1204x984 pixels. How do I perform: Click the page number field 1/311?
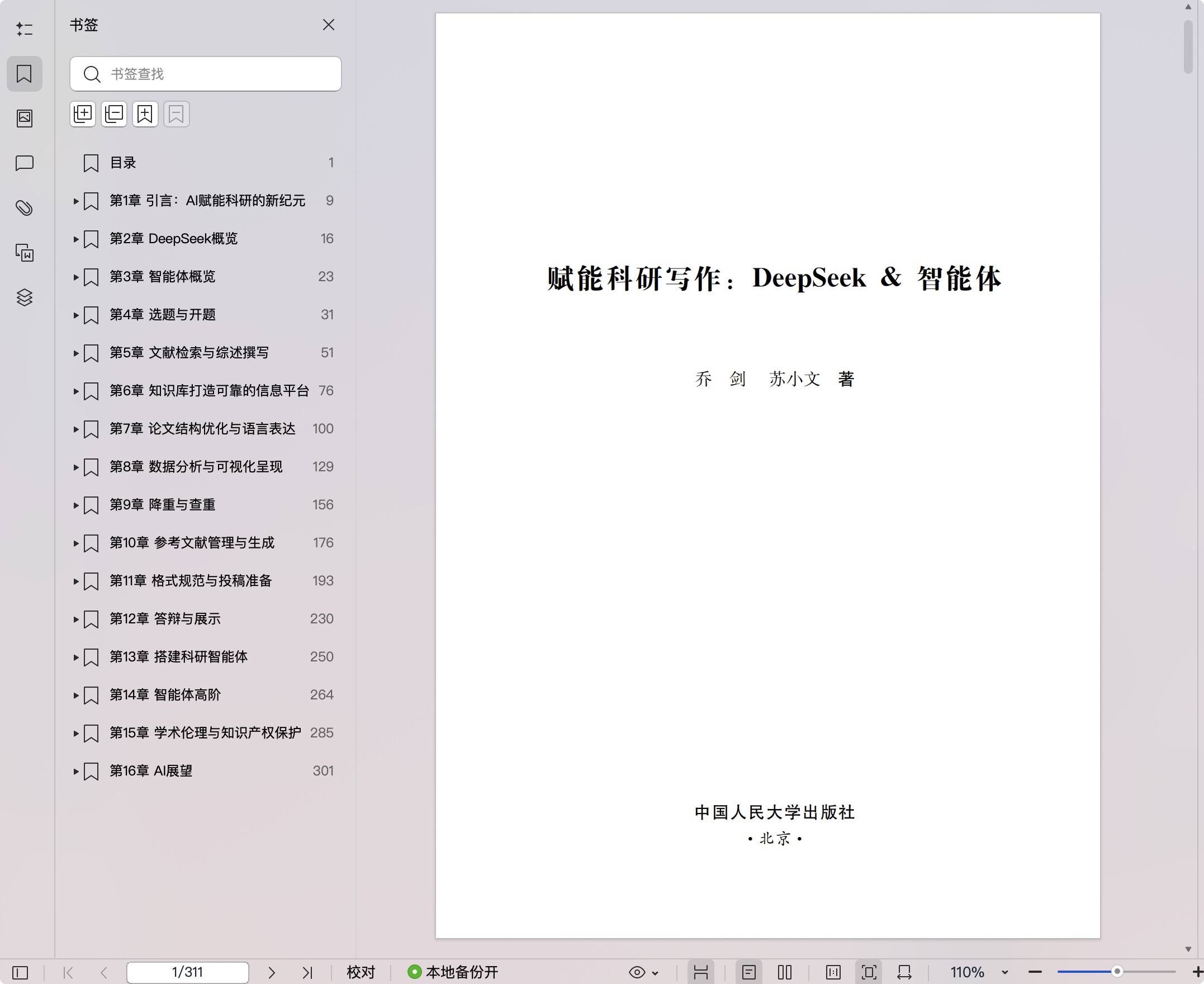coord(188,973)
